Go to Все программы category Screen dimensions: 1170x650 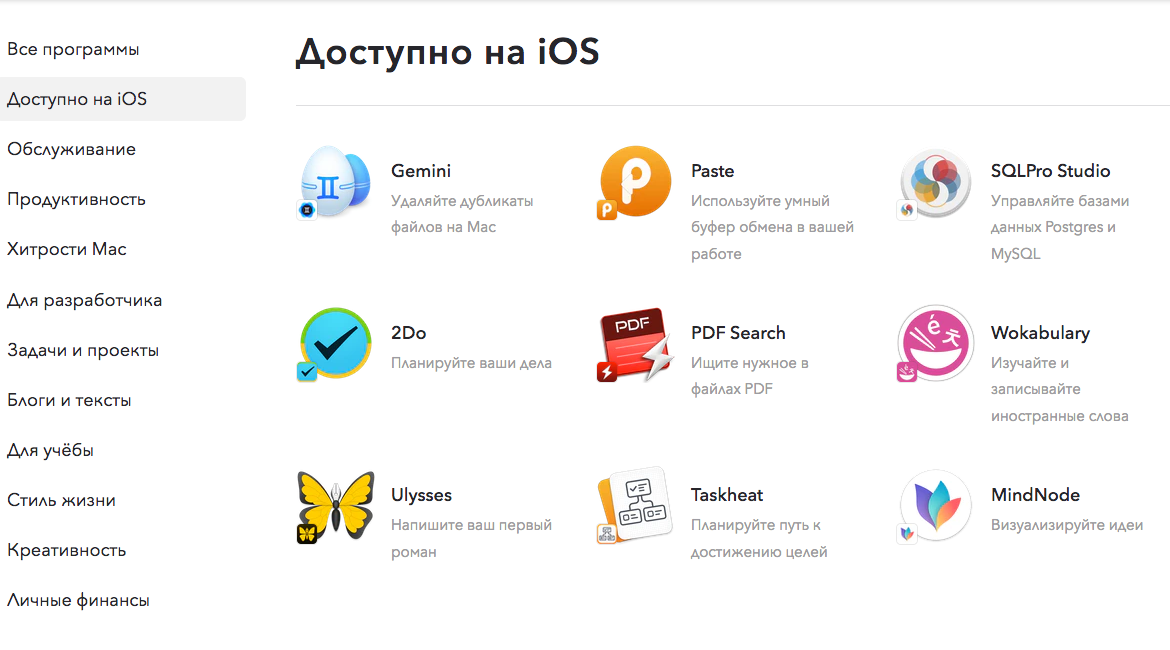[73, 49]
